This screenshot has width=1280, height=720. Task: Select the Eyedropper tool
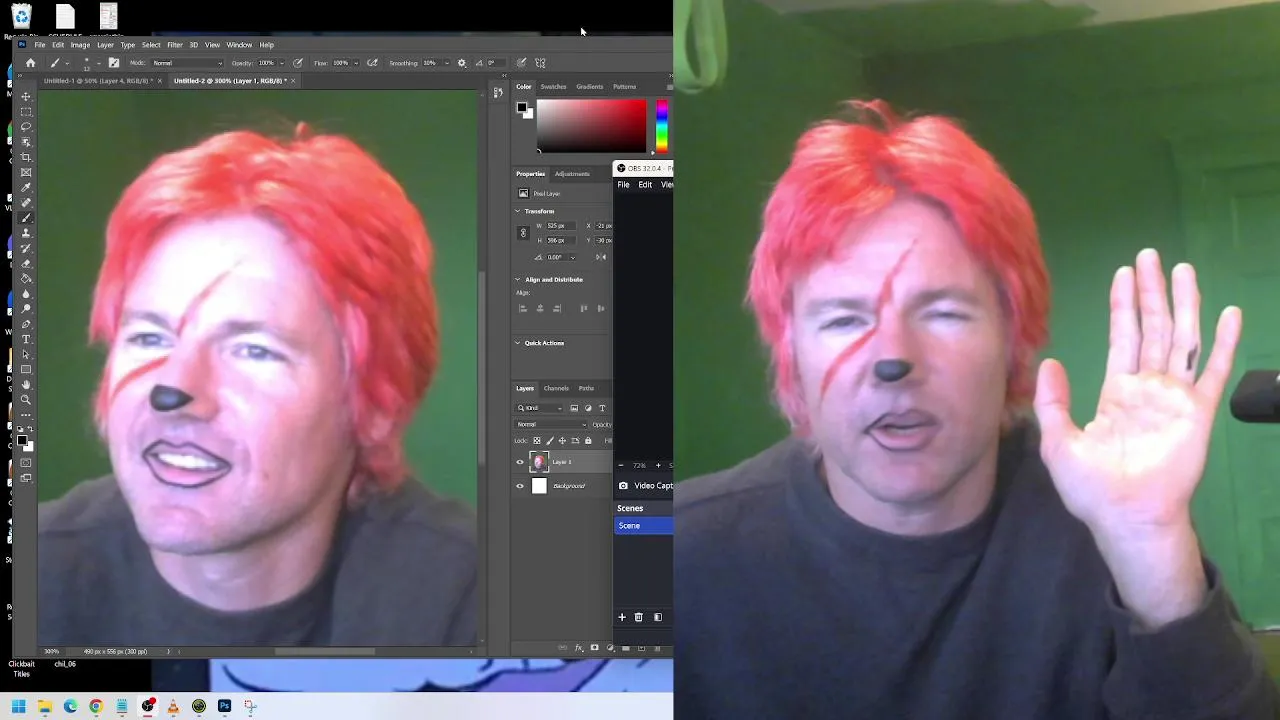26,187
